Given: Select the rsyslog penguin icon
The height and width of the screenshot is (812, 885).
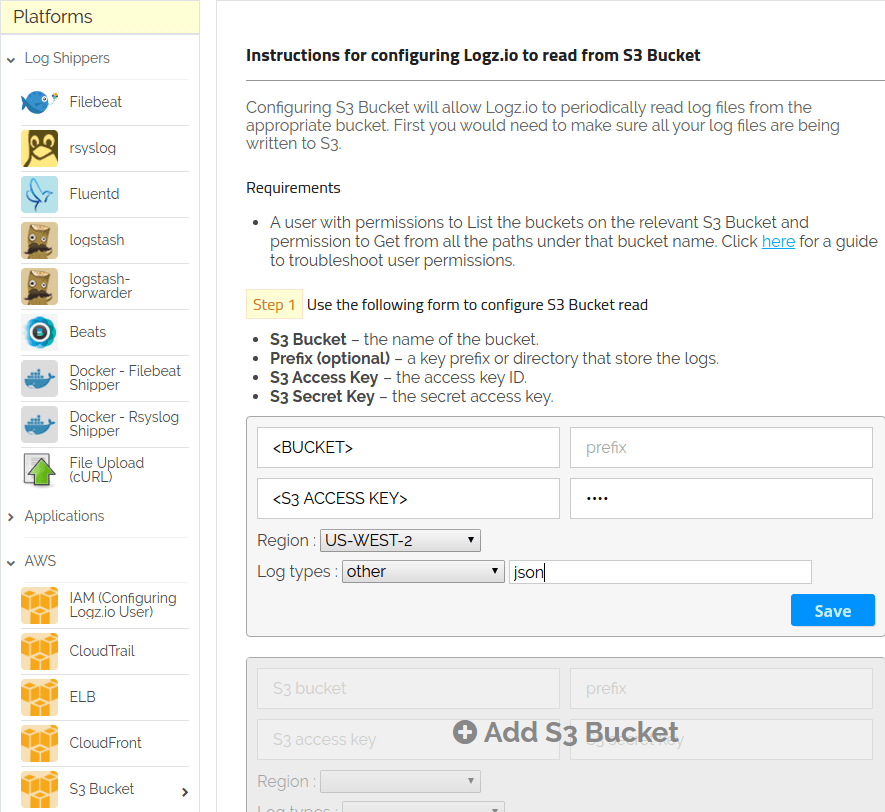Looking at the screenshot, I should pos(39,148).
